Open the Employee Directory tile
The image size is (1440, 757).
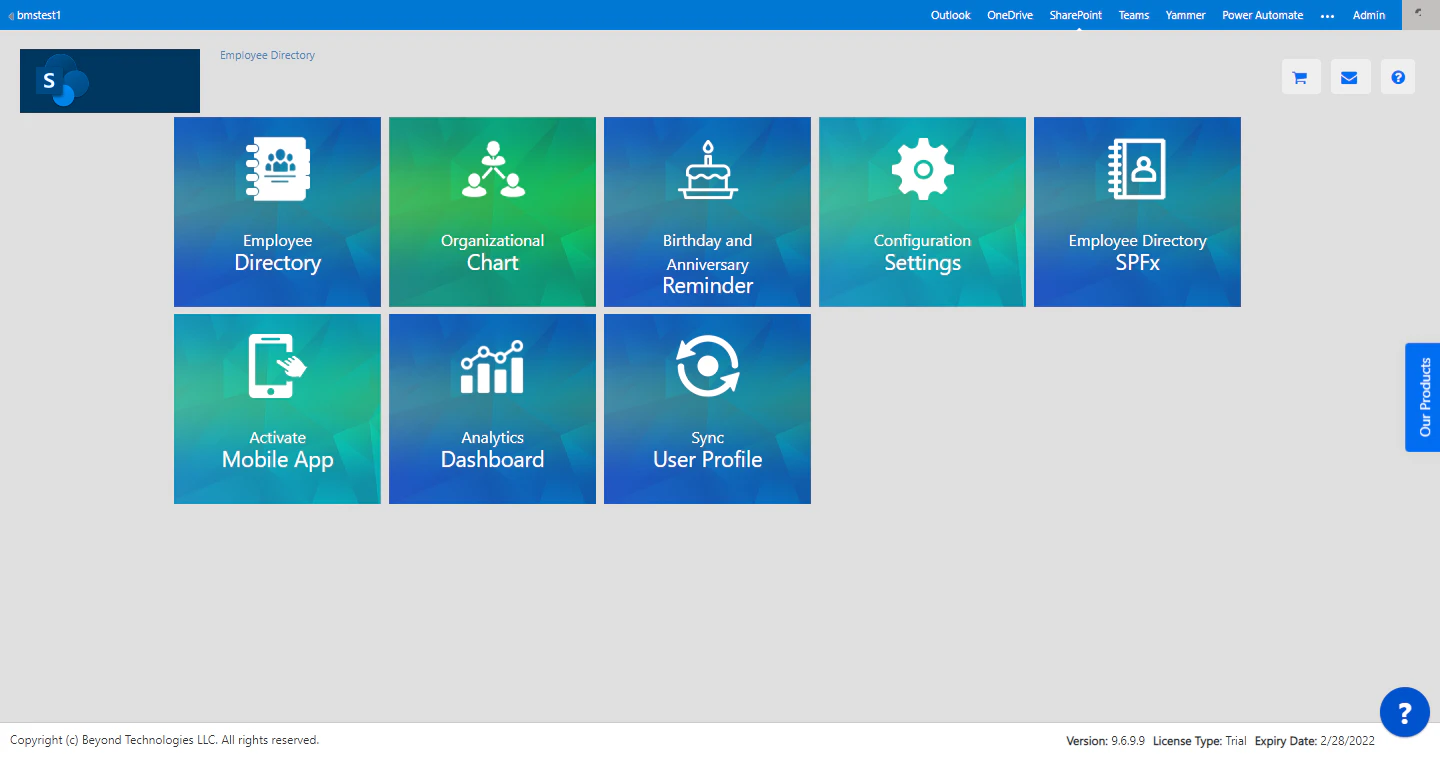(x=277, y=211)
